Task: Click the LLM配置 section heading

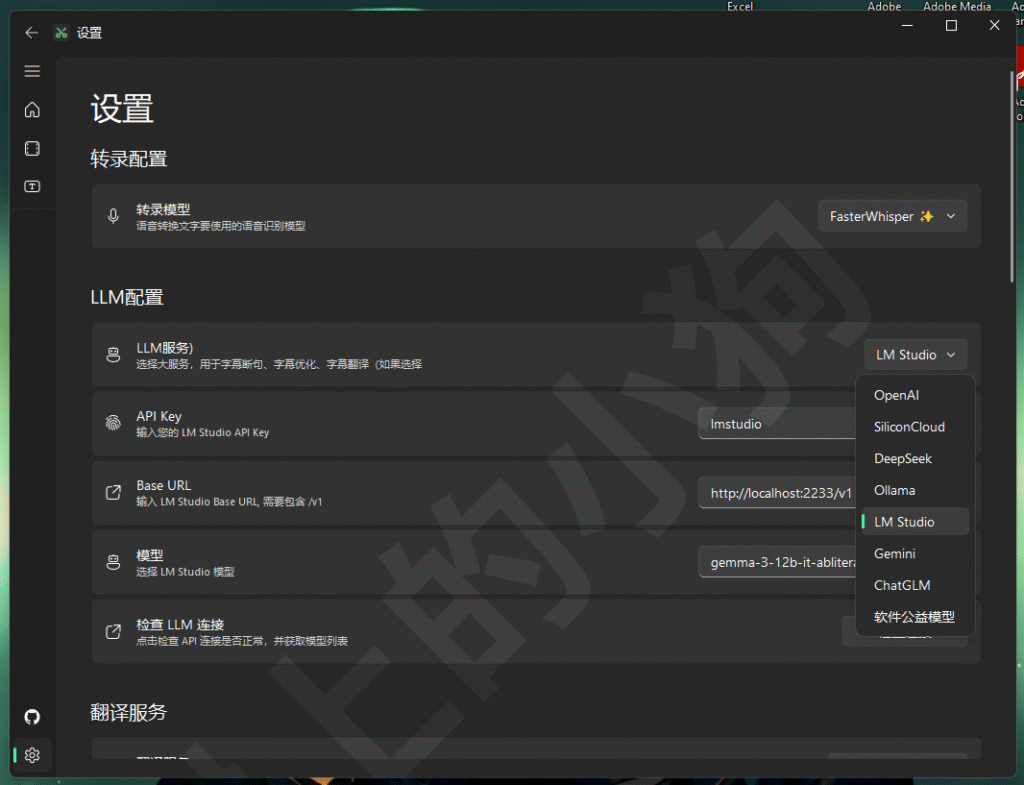Action: [127, 298]
